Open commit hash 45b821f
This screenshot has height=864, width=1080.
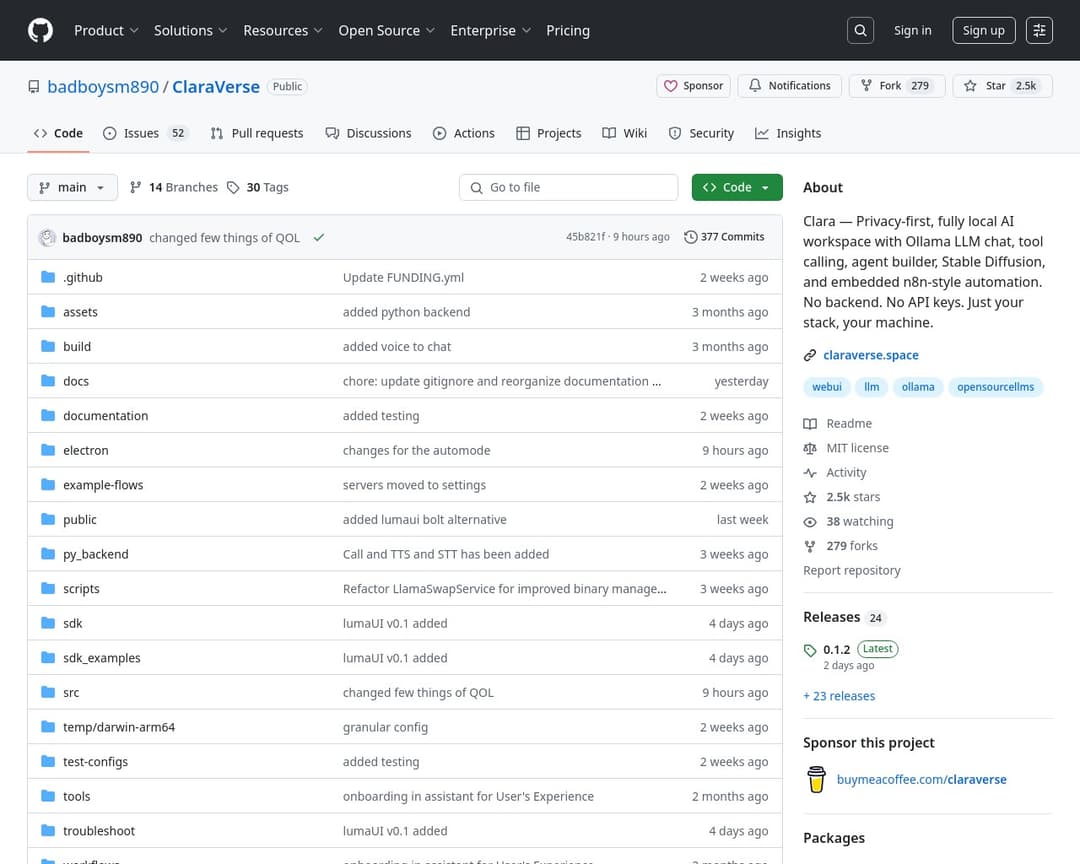[585, 237]
